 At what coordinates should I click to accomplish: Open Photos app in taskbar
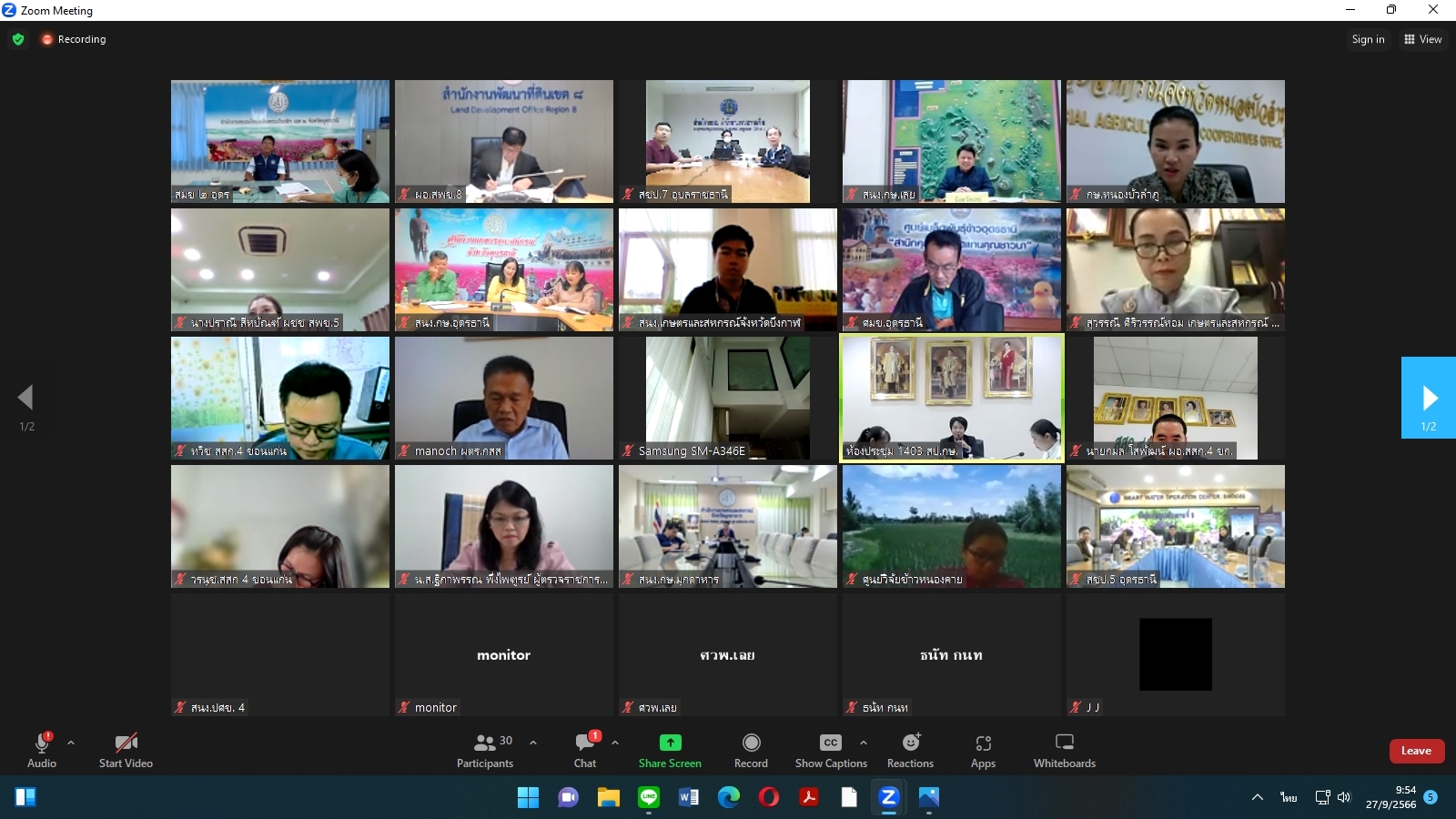point(929,797)
